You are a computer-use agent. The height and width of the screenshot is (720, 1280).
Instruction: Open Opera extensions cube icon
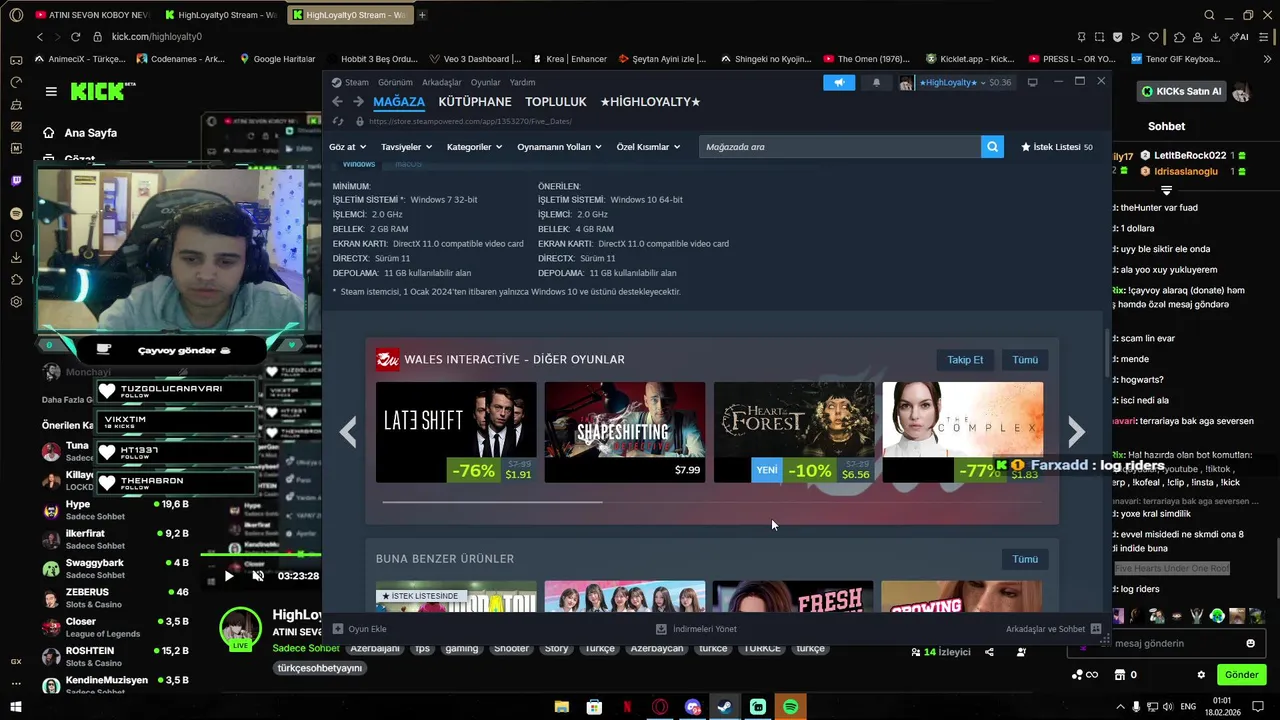(1180, 37)
